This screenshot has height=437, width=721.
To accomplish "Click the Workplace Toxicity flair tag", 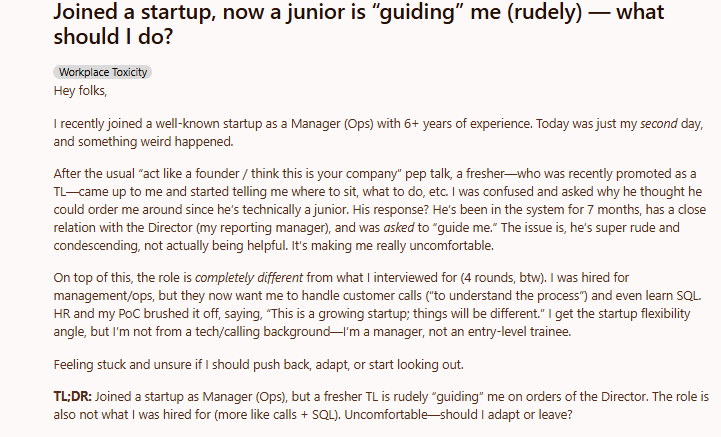I will coord(102,72).
